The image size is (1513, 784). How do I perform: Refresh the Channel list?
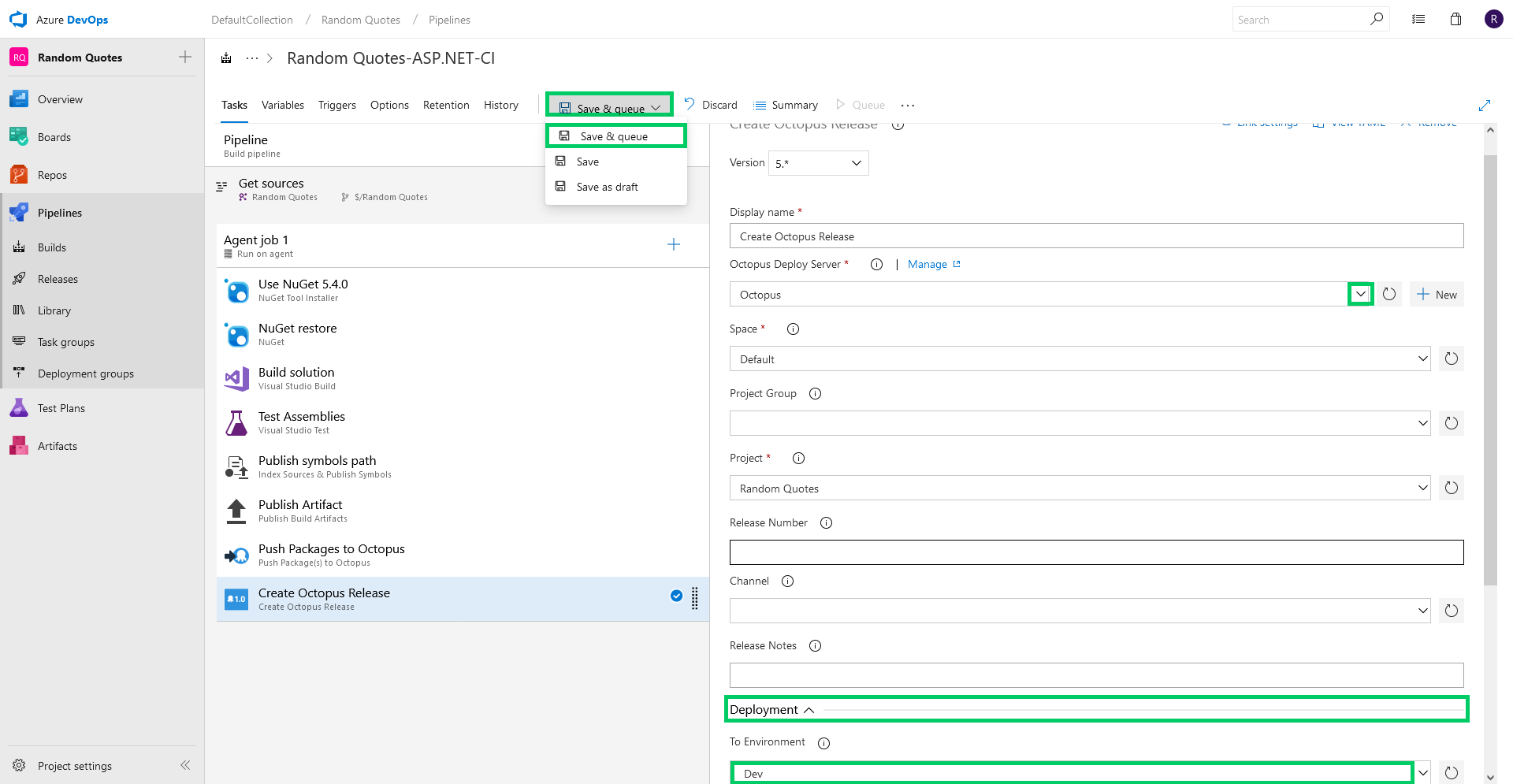[x=1452, y=611]
